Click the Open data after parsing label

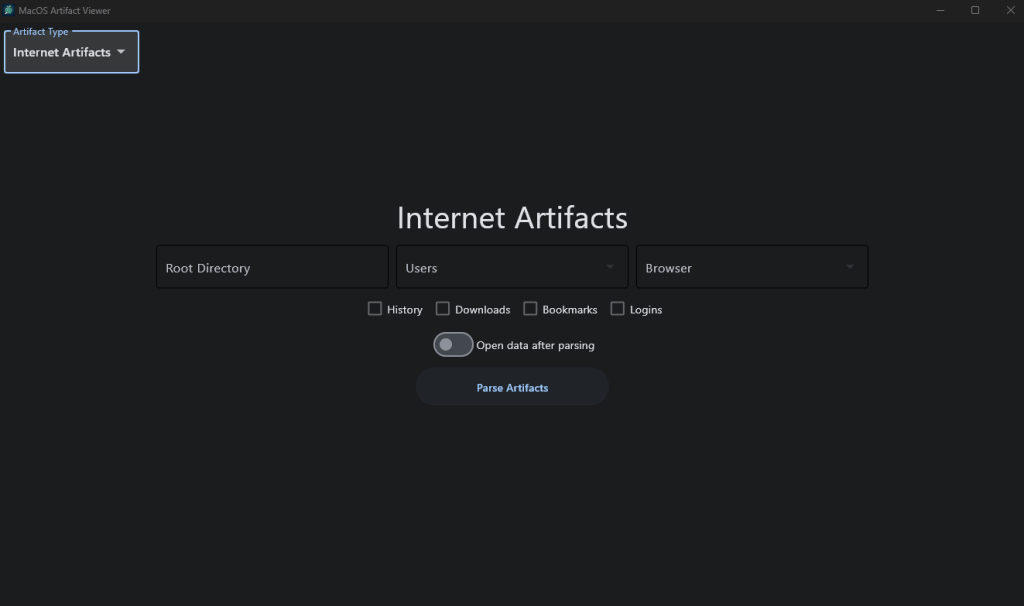[535, 346]
